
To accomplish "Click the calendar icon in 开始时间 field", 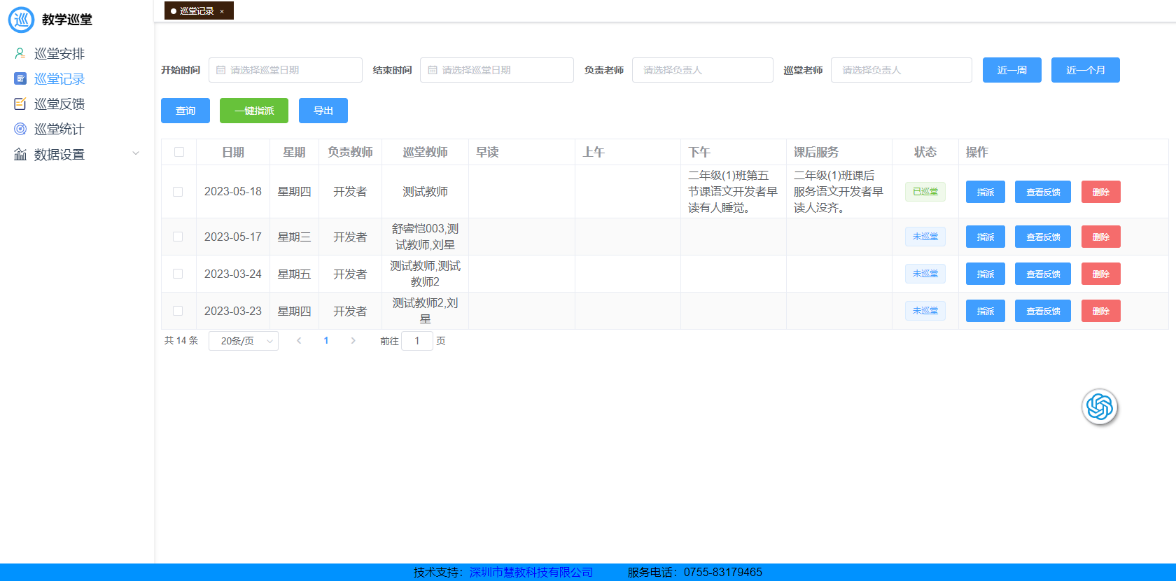I will point(220,70).
